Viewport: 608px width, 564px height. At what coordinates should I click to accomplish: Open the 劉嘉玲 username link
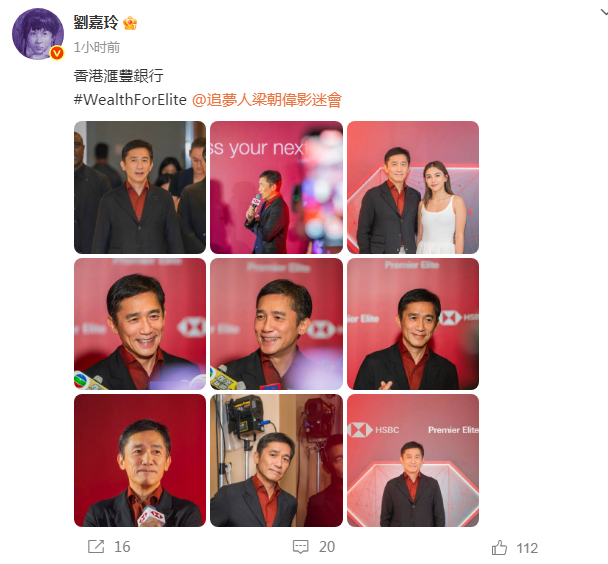click(x=96, y=22)
